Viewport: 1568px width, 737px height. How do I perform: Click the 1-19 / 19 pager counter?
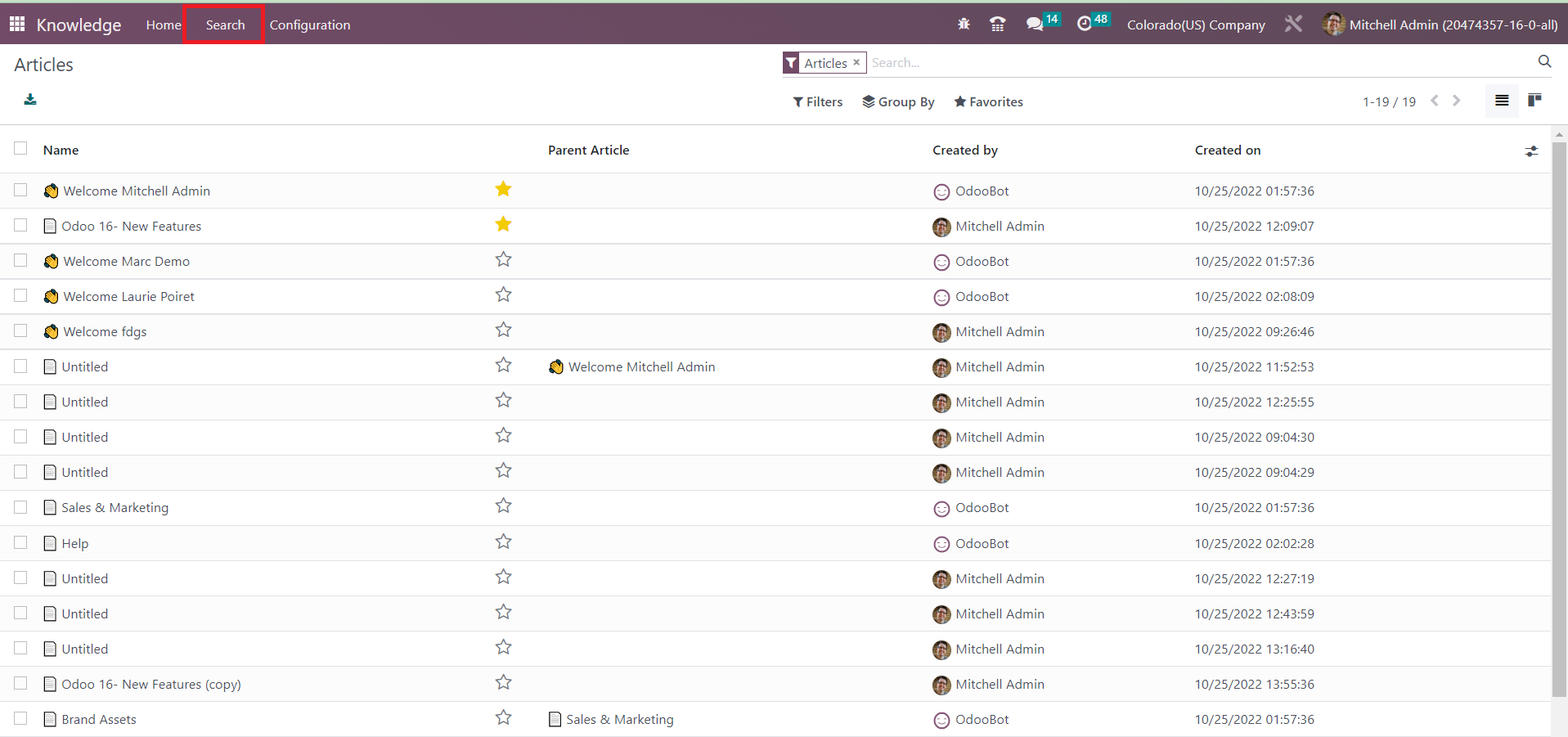click(1389, 101)
